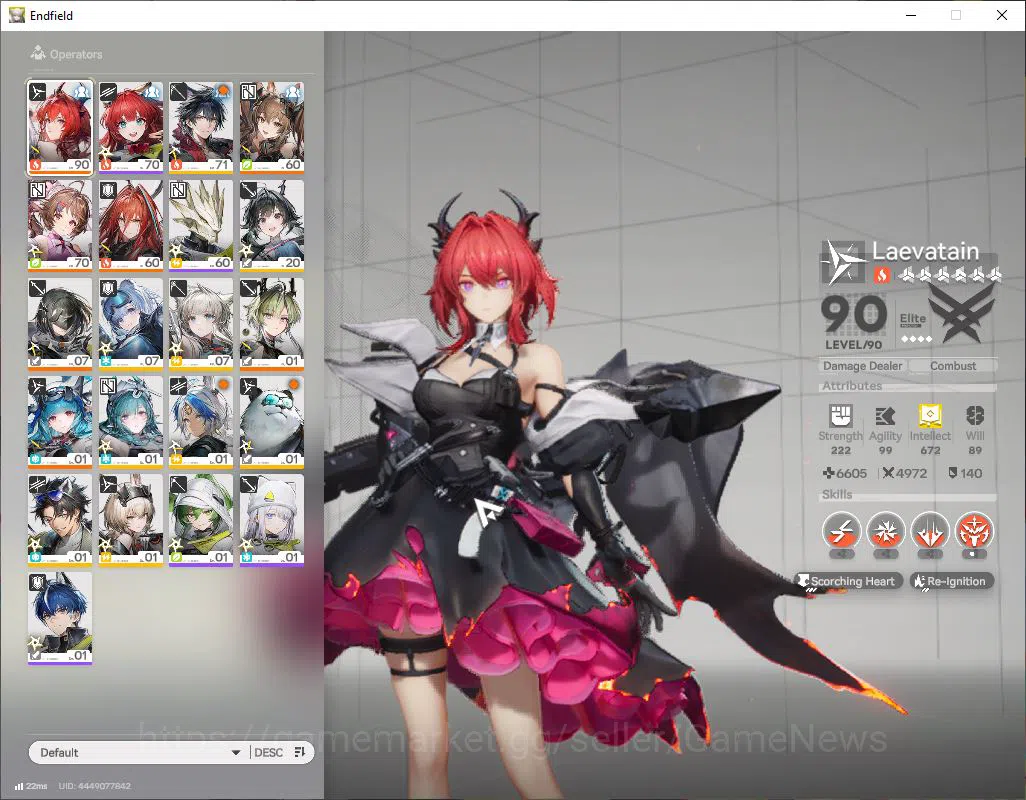Select the white panda-like operator with sunglasses

click(x=272, y=422)
